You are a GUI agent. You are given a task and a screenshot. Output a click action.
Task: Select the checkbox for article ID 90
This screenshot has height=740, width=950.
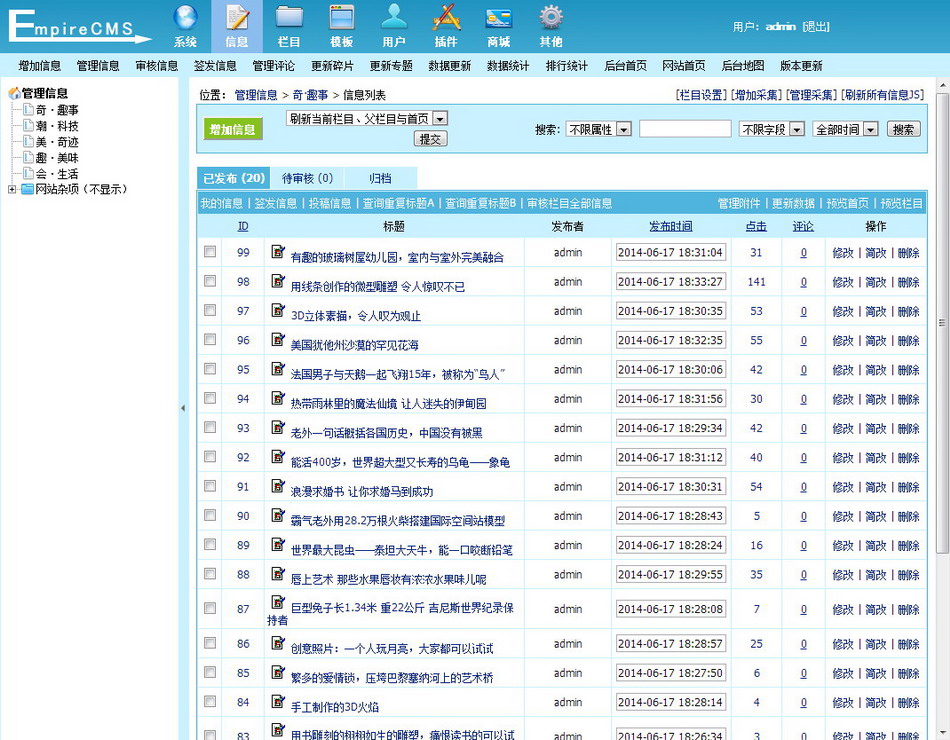(x=210, y=516)
